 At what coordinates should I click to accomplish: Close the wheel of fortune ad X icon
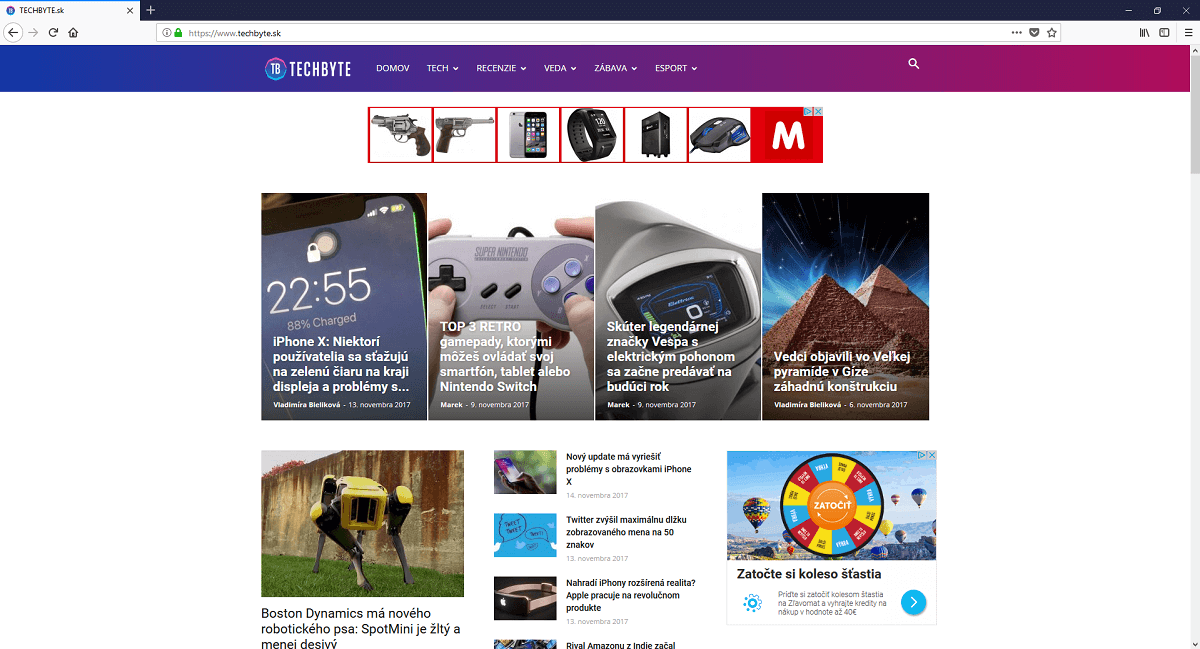(932, 455)
